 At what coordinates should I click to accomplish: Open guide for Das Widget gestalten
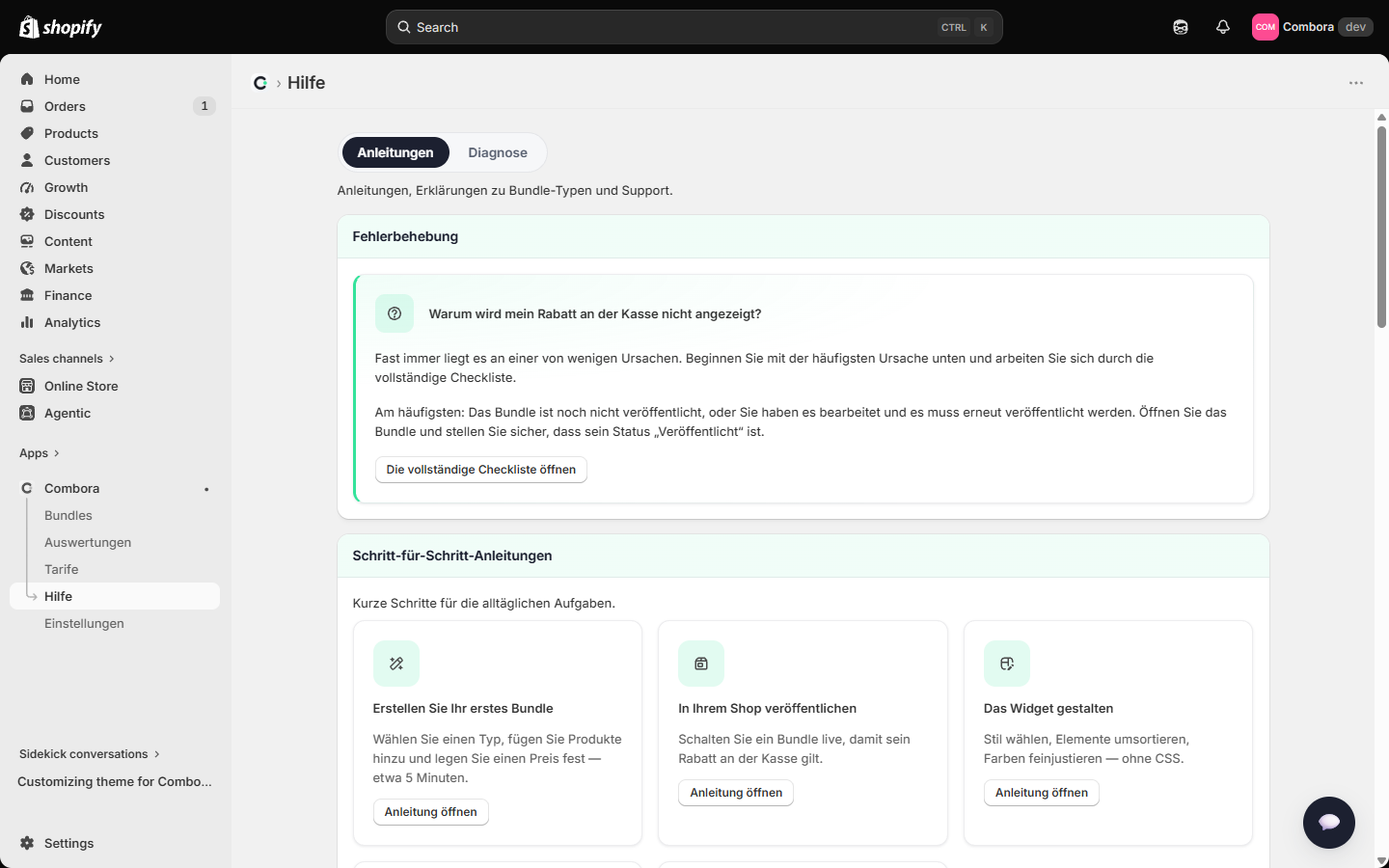[1042, 793]
